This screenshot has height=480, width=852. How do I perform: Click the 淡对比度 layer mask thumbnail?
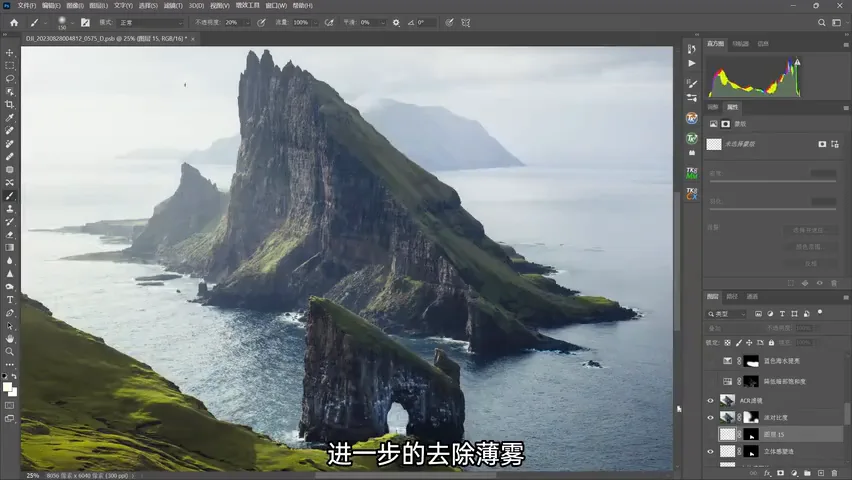[x=751, y=417]
